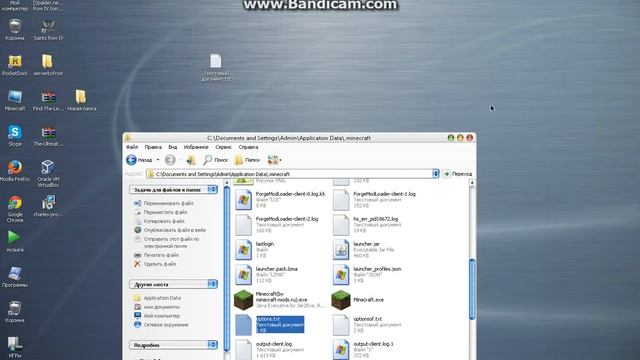The width and height of the screenshot is (640, 360).
Task: Open the Поиск search tool
Action: tap(216, 160)
